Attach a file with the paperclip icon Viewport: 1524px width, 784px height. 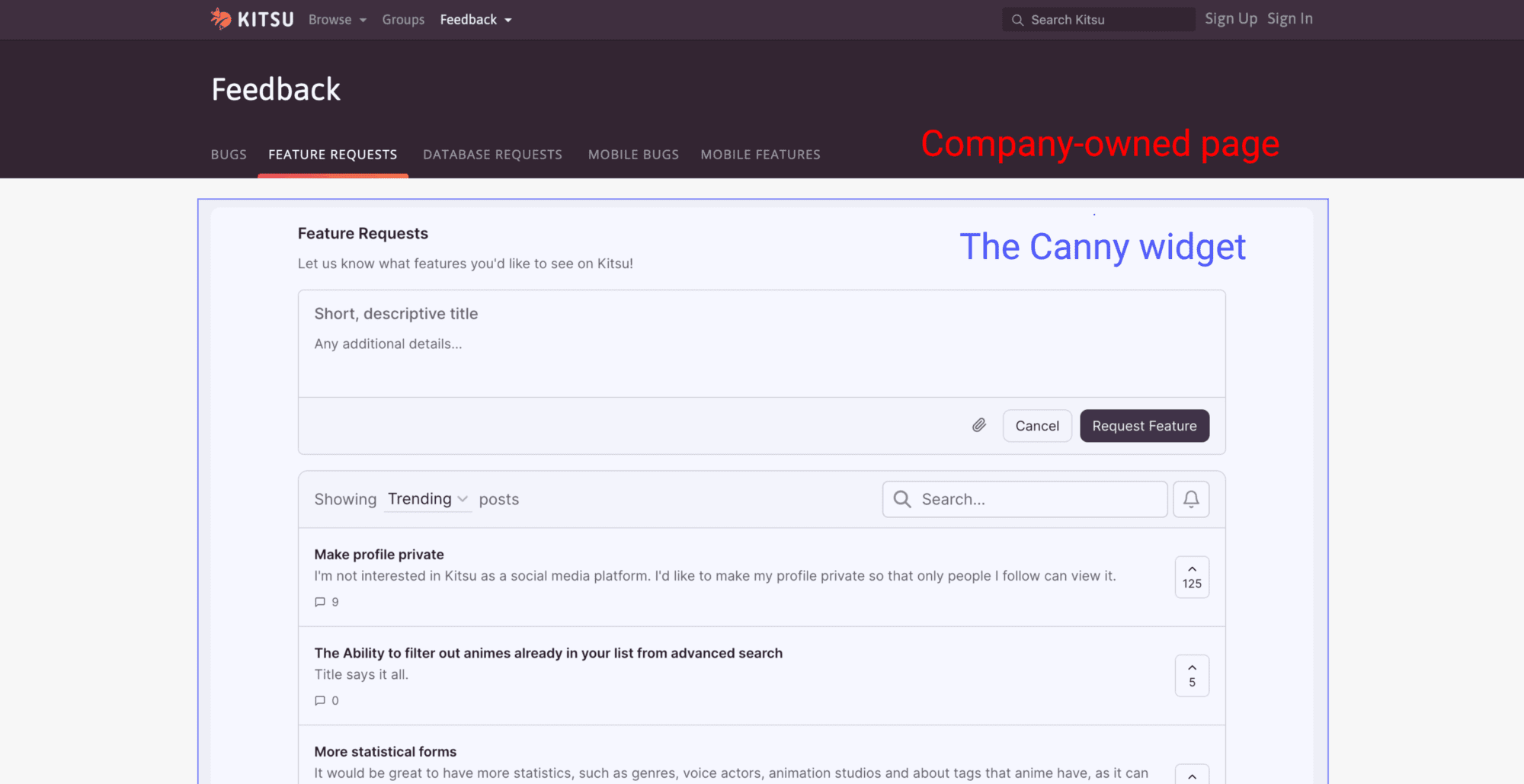point(979,425)
